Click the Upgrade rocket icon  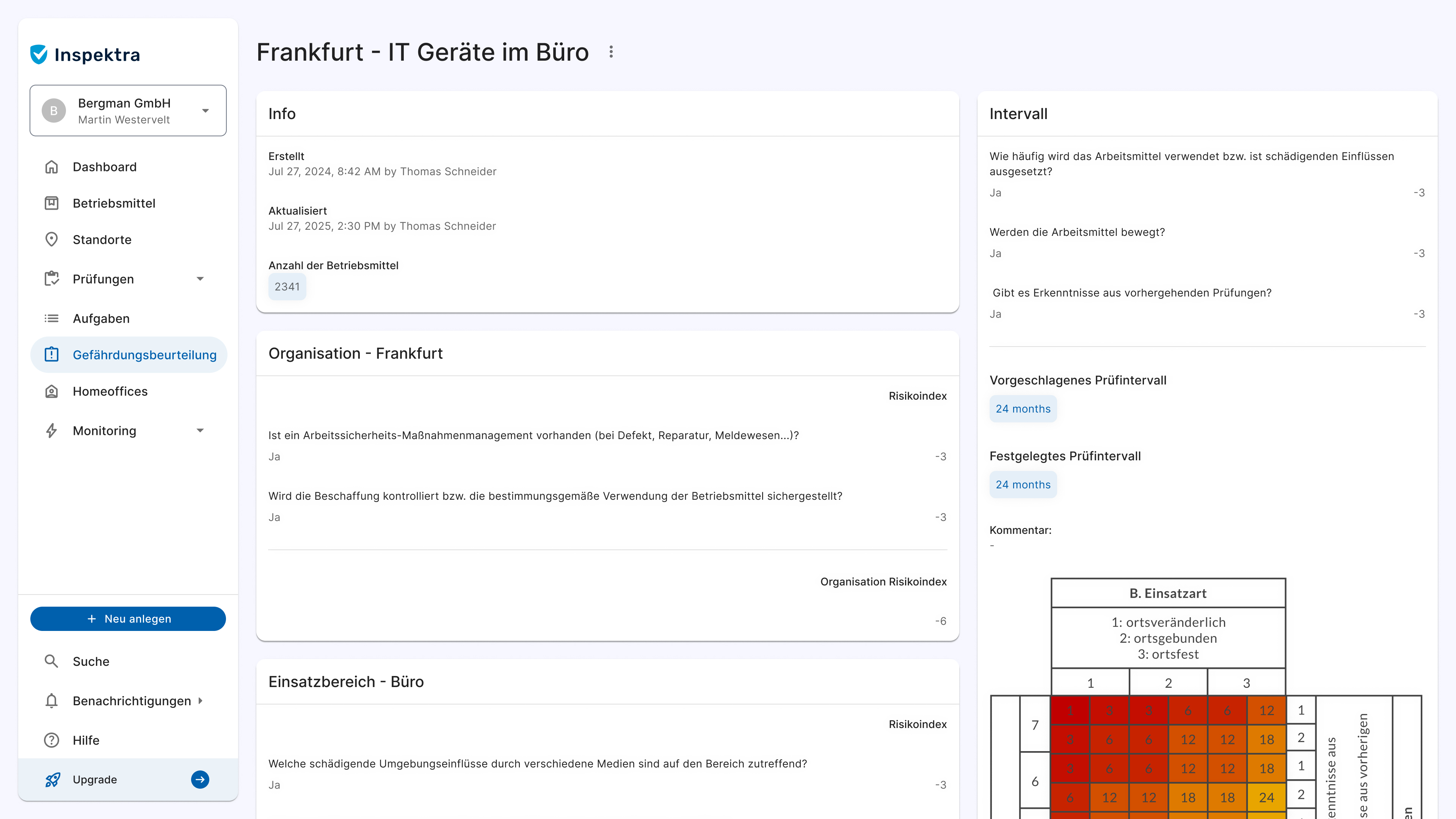coord(53,780)
